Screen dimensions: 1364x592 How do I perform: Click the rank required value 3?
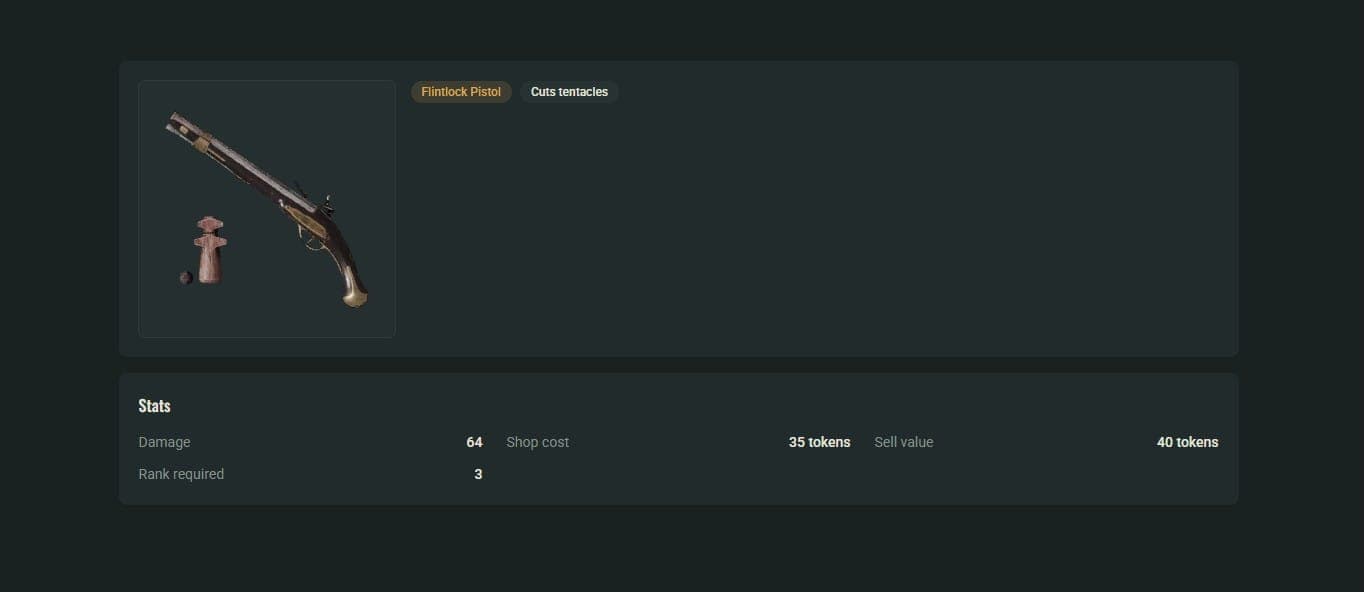coord(478,474)
